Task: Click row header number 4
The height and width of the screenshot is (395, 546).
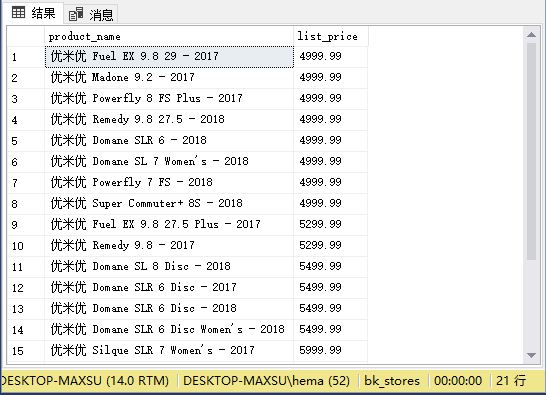Action: (x=26, y=119)
